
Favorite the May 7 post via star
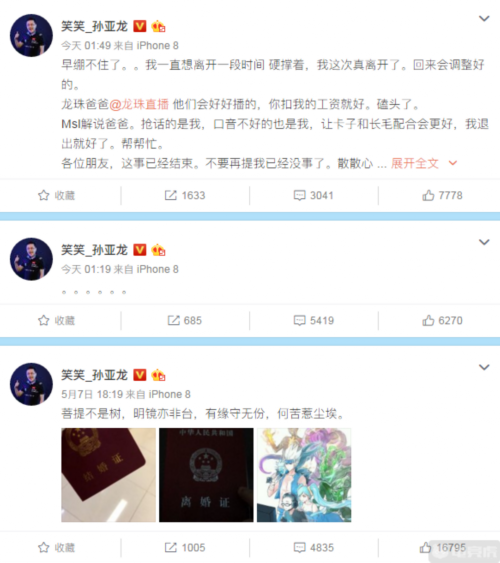pyautogui.click(x=56, y=548)
